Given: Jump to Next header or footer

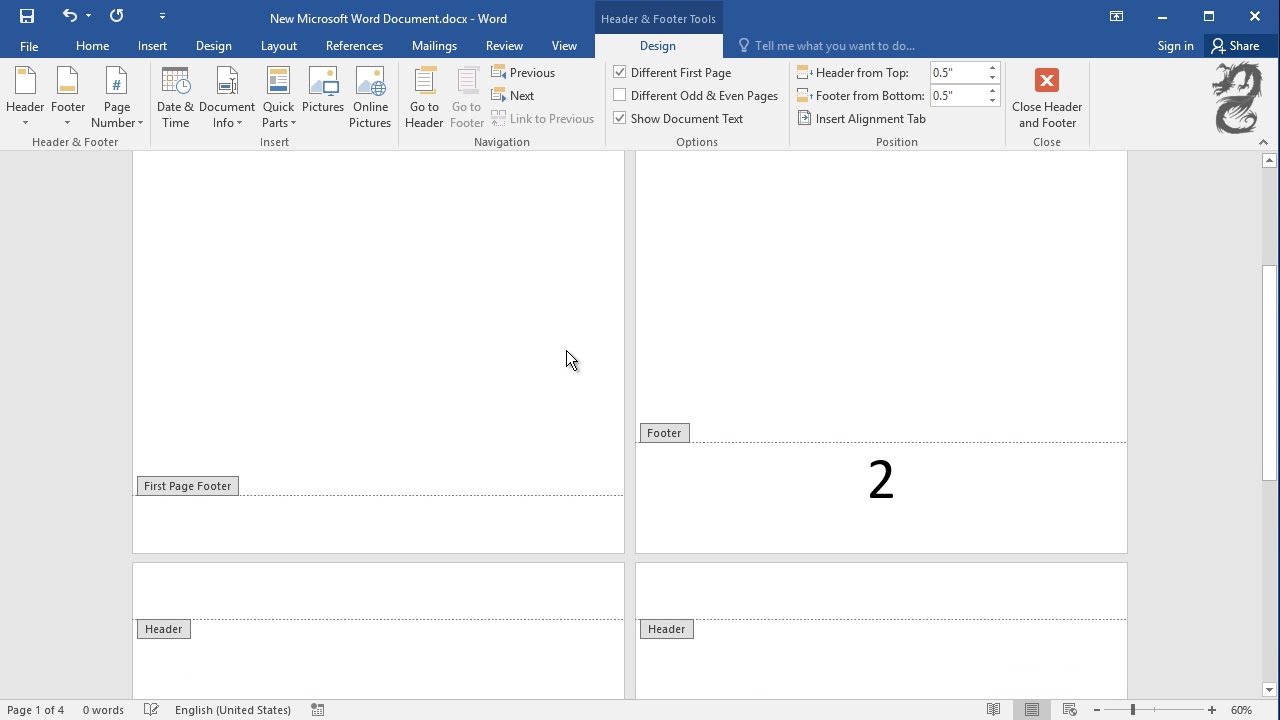Looking at the screenshot, I should pos(512,95).
